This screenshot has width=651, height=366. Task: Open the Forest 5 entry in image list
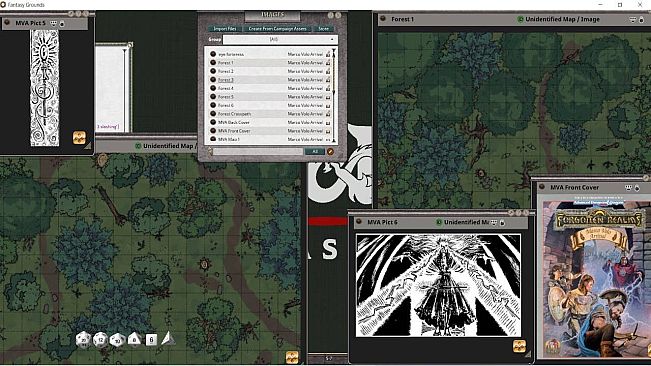coord(226,97)
